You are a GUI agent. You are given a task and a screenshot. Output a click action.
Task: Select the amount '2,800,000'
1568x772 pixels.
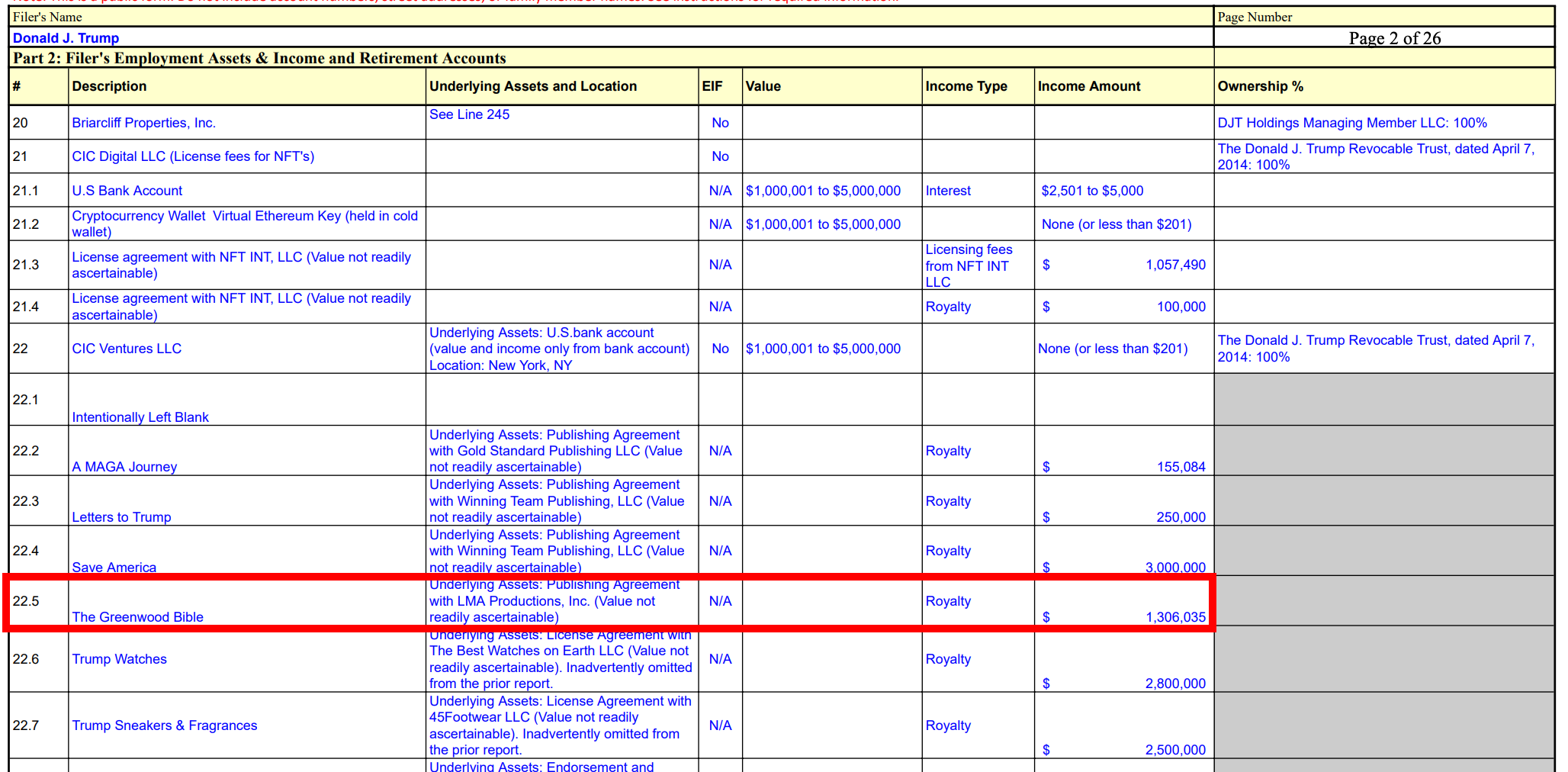pos(1175,684)
